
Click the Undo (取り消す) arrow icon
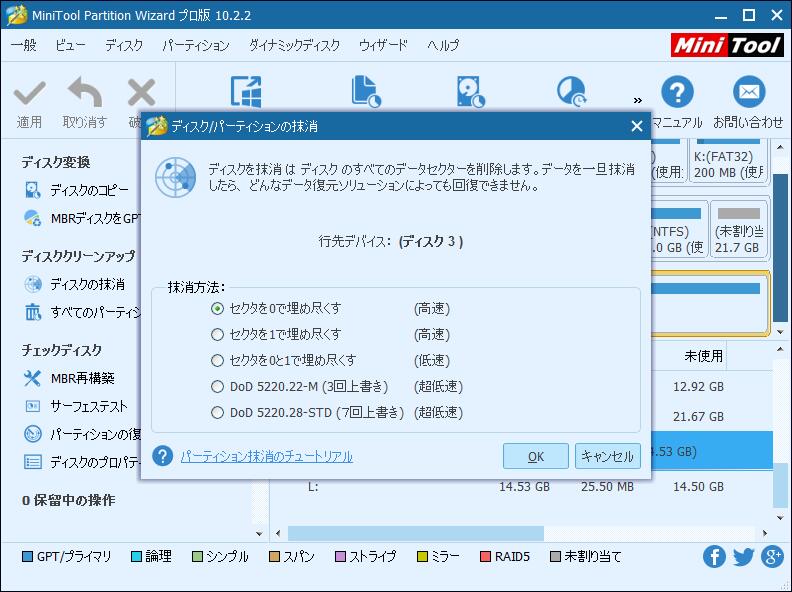pyautogui.click(x=84, y=93)
